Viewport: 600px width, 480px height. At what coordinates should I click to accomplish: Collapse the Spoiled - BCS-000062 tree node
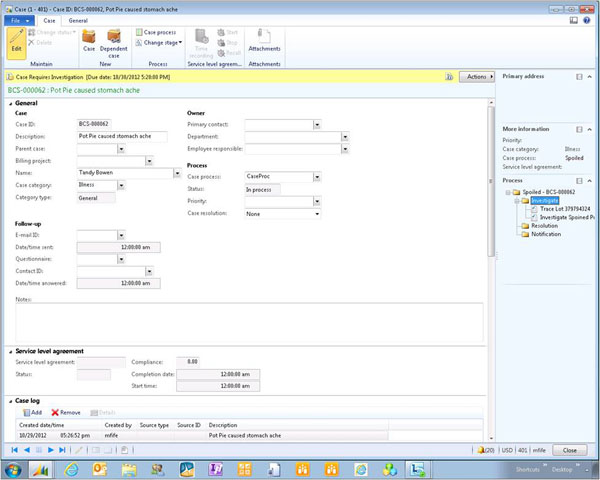(x=508, y=191)
